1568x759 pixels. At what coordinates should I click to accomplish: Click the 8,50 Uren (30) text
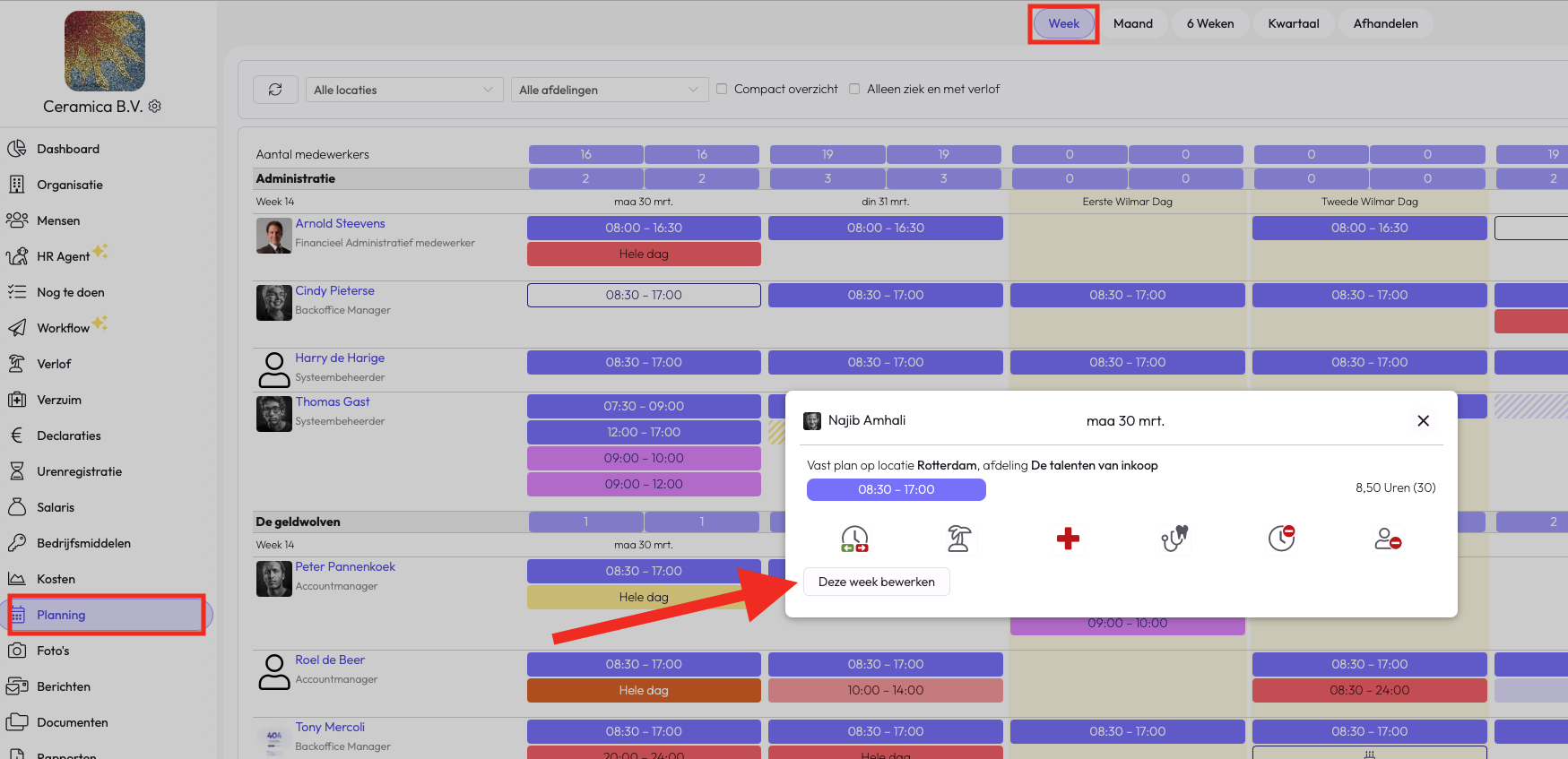1396,488
